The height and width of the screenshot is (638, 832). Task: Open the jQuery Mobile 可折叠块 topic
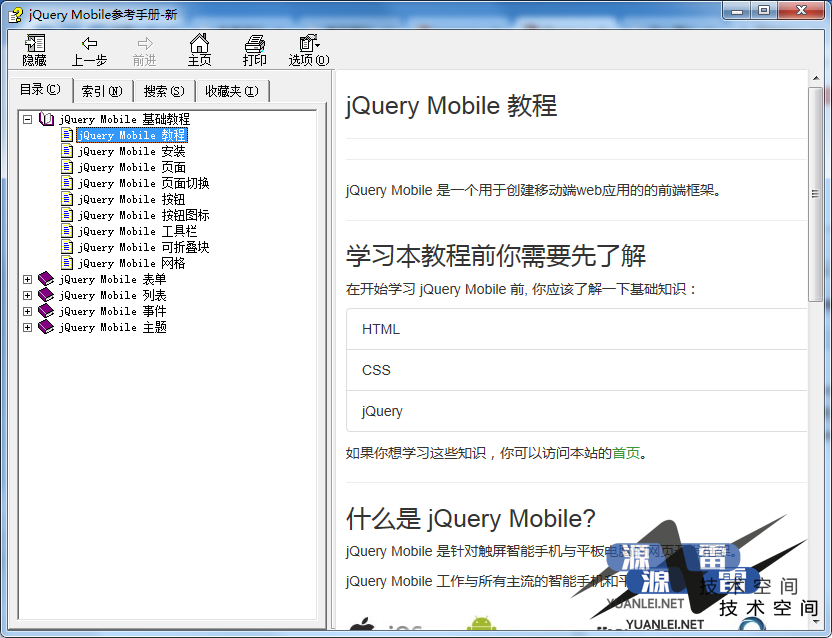(143, 247)
